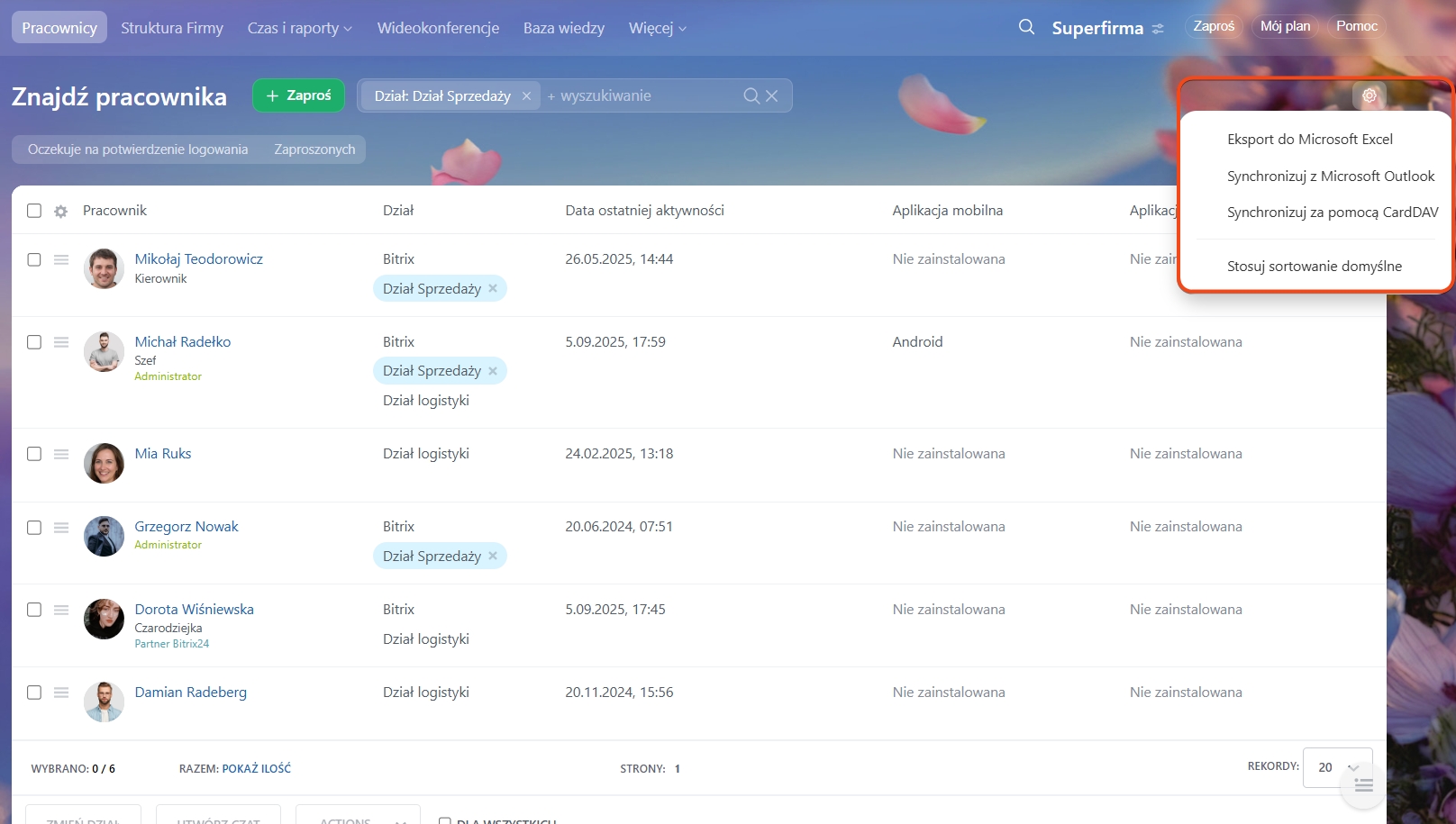Screen dimensions: 1456x824
Task: Expand the Czas i raporty menu
Action: coord(299,28)
